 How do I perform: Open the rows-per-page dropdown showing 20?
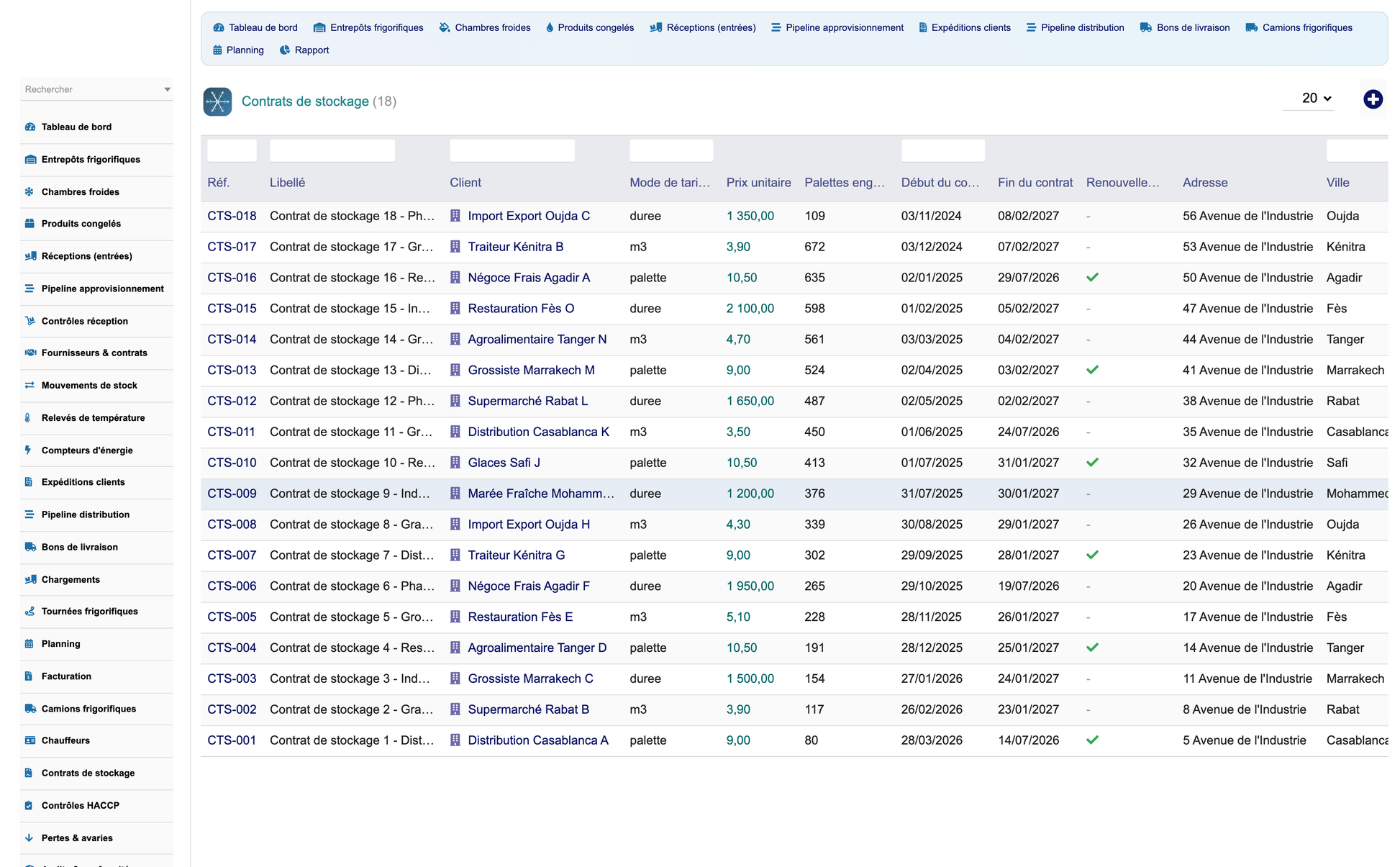[1309, 99]
